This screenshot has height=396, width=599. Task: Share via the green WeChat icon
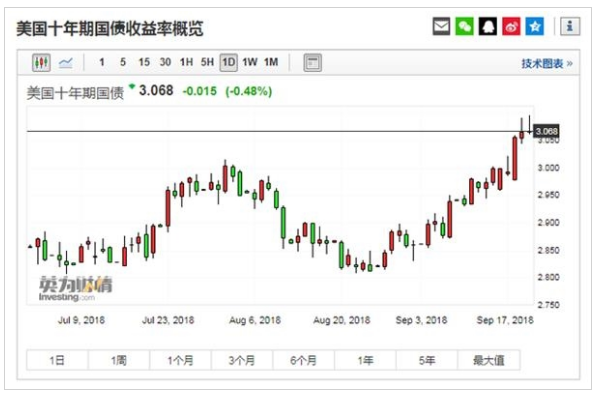pos(465,26)
